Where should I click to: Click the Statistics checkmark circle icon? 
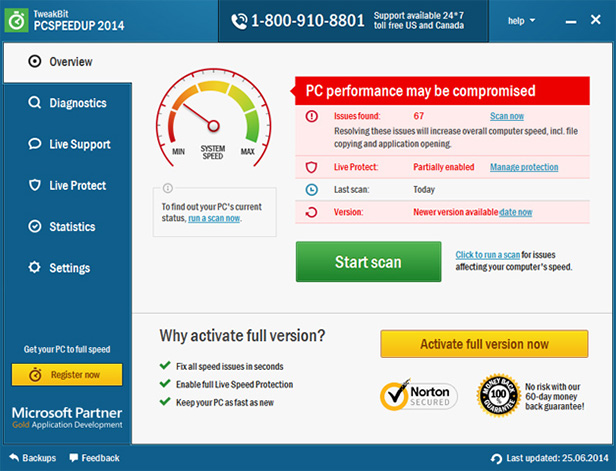pyautogui.click(x=35, y=226)
